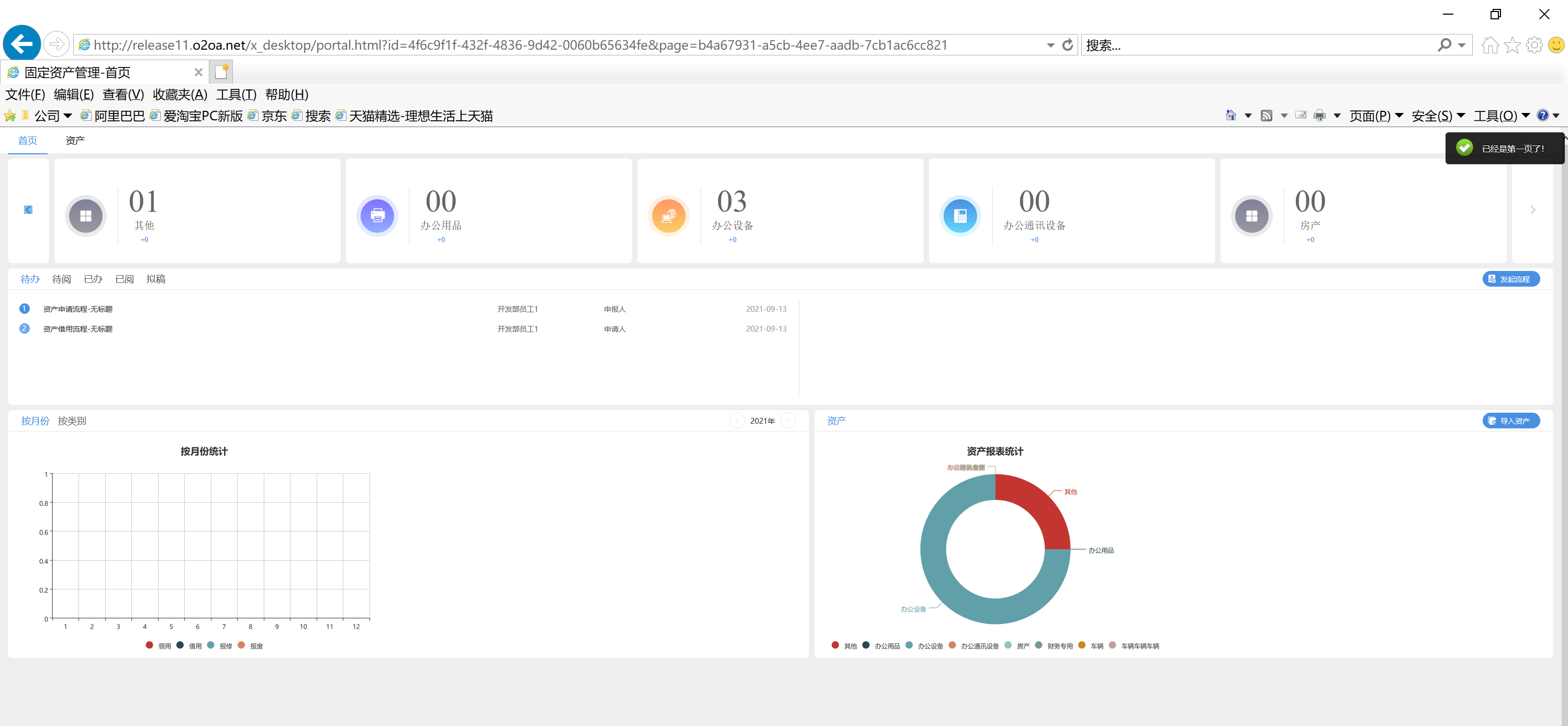Click the 发起流程 button

(x=1511, y=279)
